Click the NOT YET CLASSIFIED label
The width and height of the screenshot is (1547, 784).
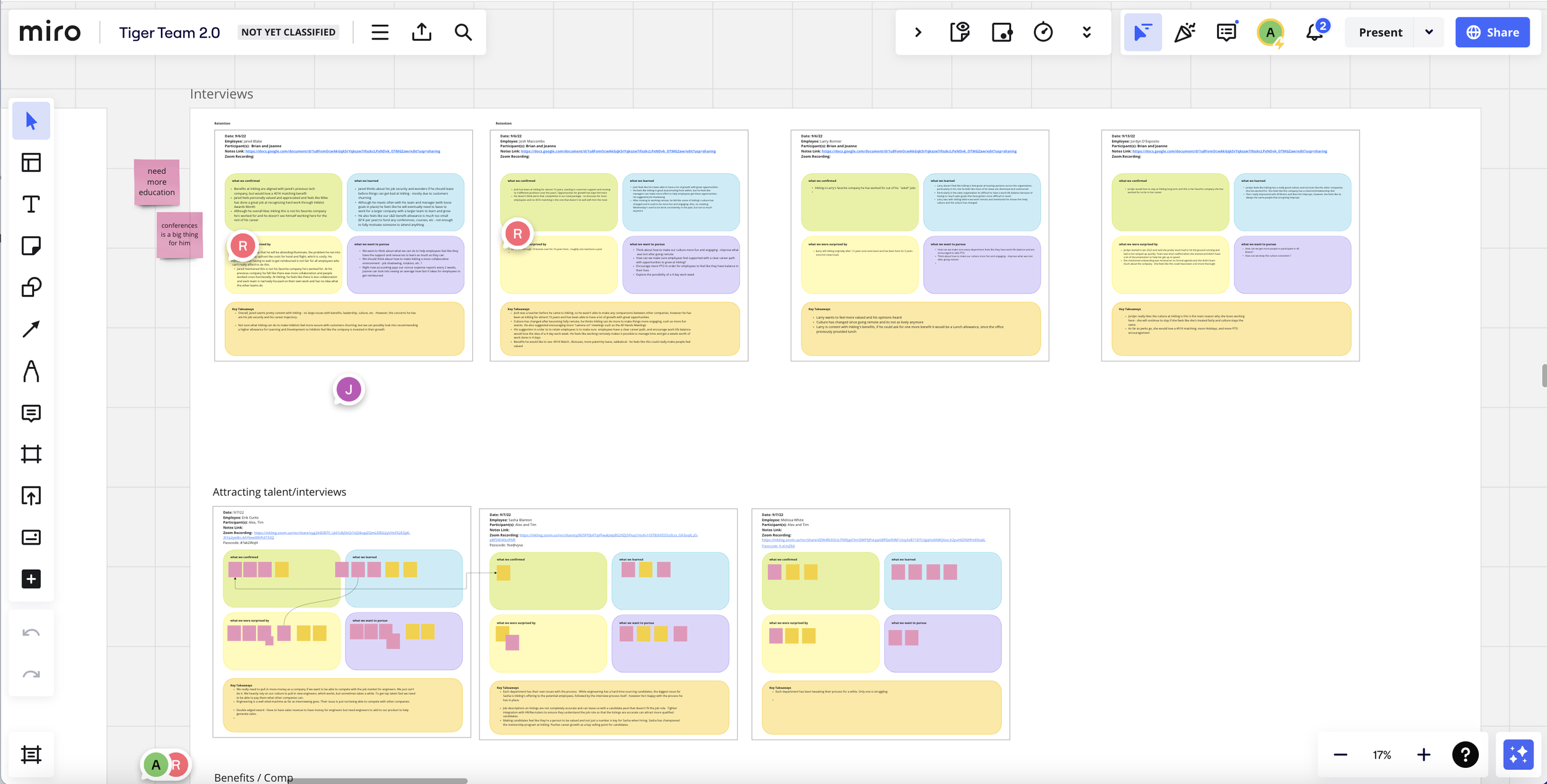tap(288, 32)
